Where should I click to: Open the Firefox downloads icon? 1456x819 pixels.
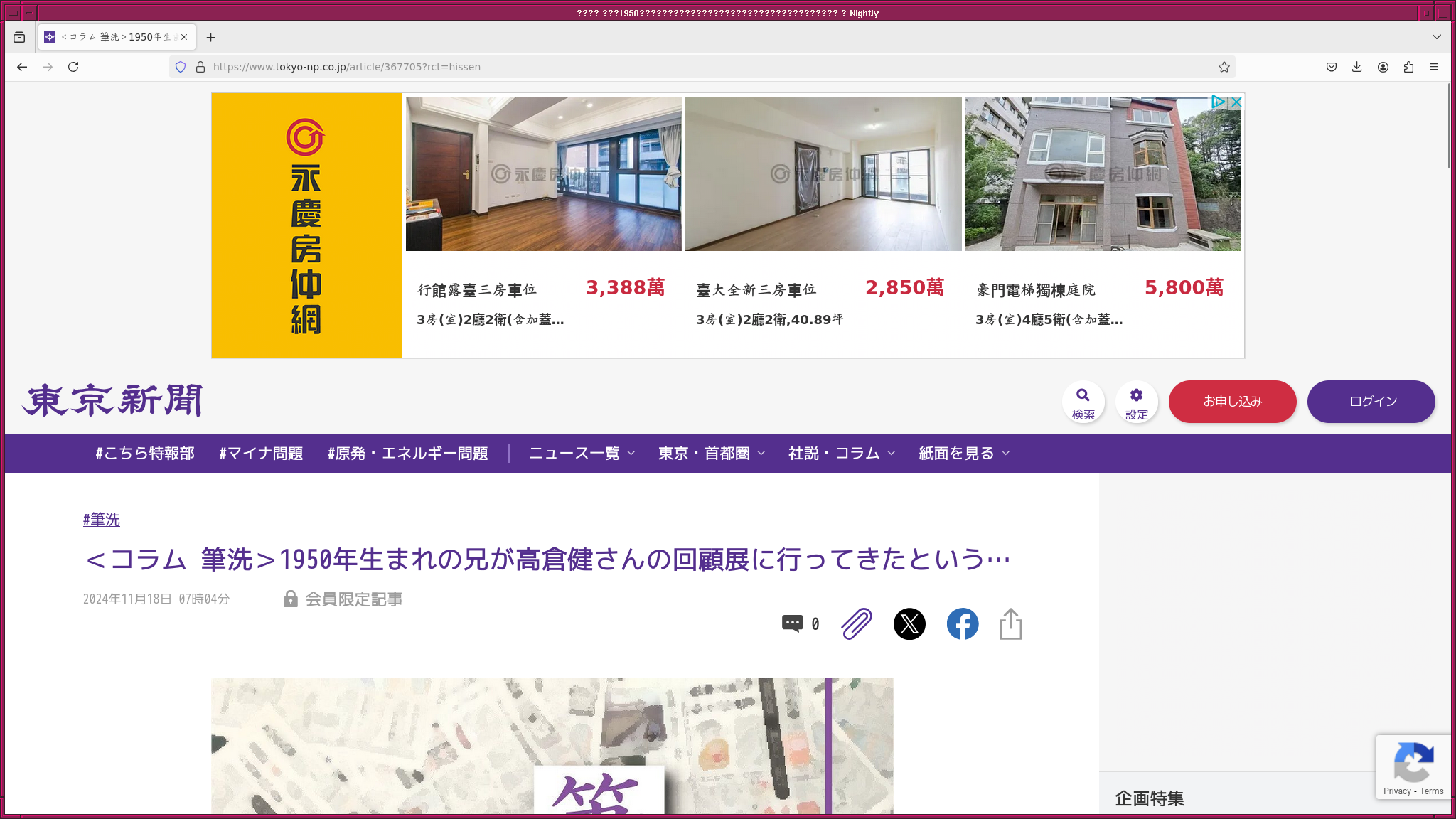pos(1357,67)
